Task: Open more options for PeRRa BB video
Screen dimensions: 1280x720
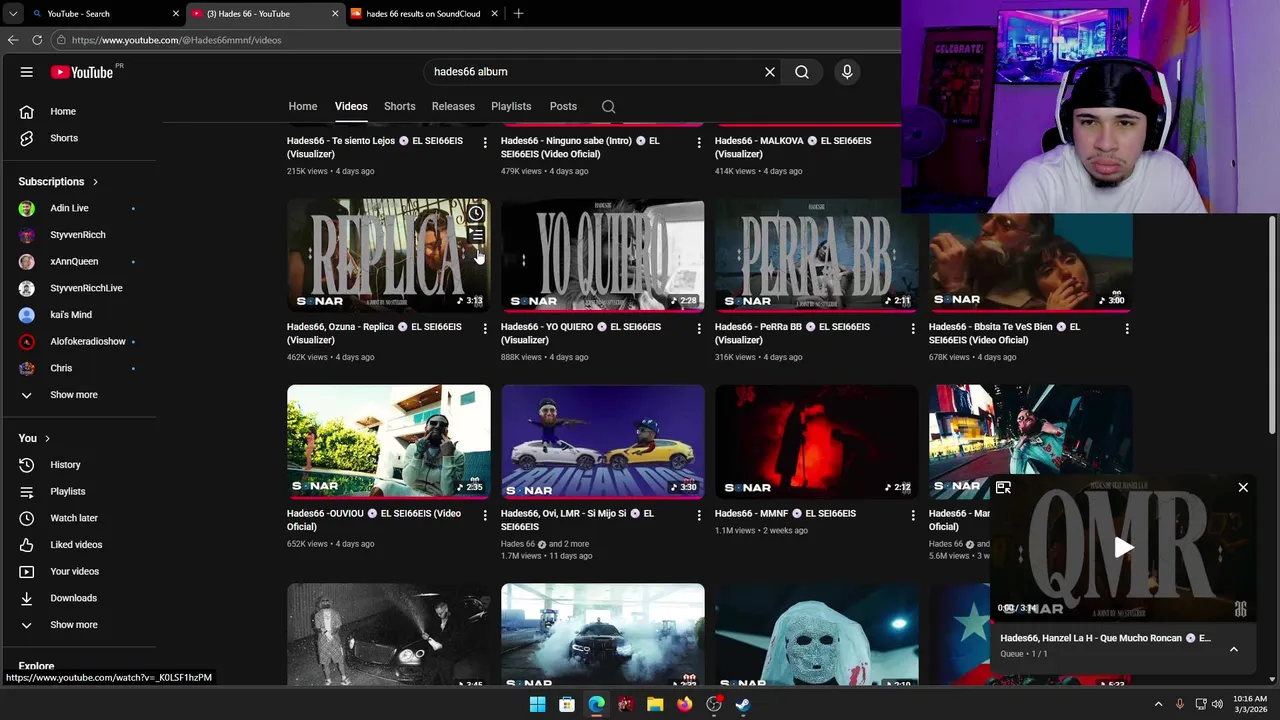Action: 913,329
